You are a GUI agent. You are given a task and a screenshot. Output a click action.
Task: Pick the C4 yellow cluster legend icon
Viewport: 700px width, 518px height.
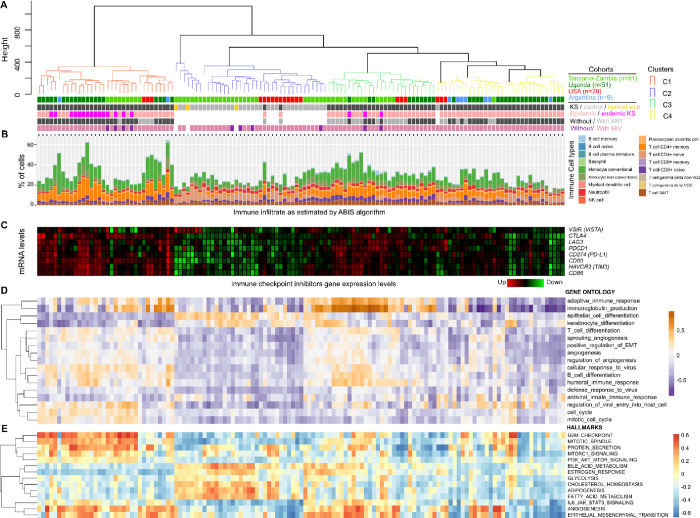(x=652, y=116)
